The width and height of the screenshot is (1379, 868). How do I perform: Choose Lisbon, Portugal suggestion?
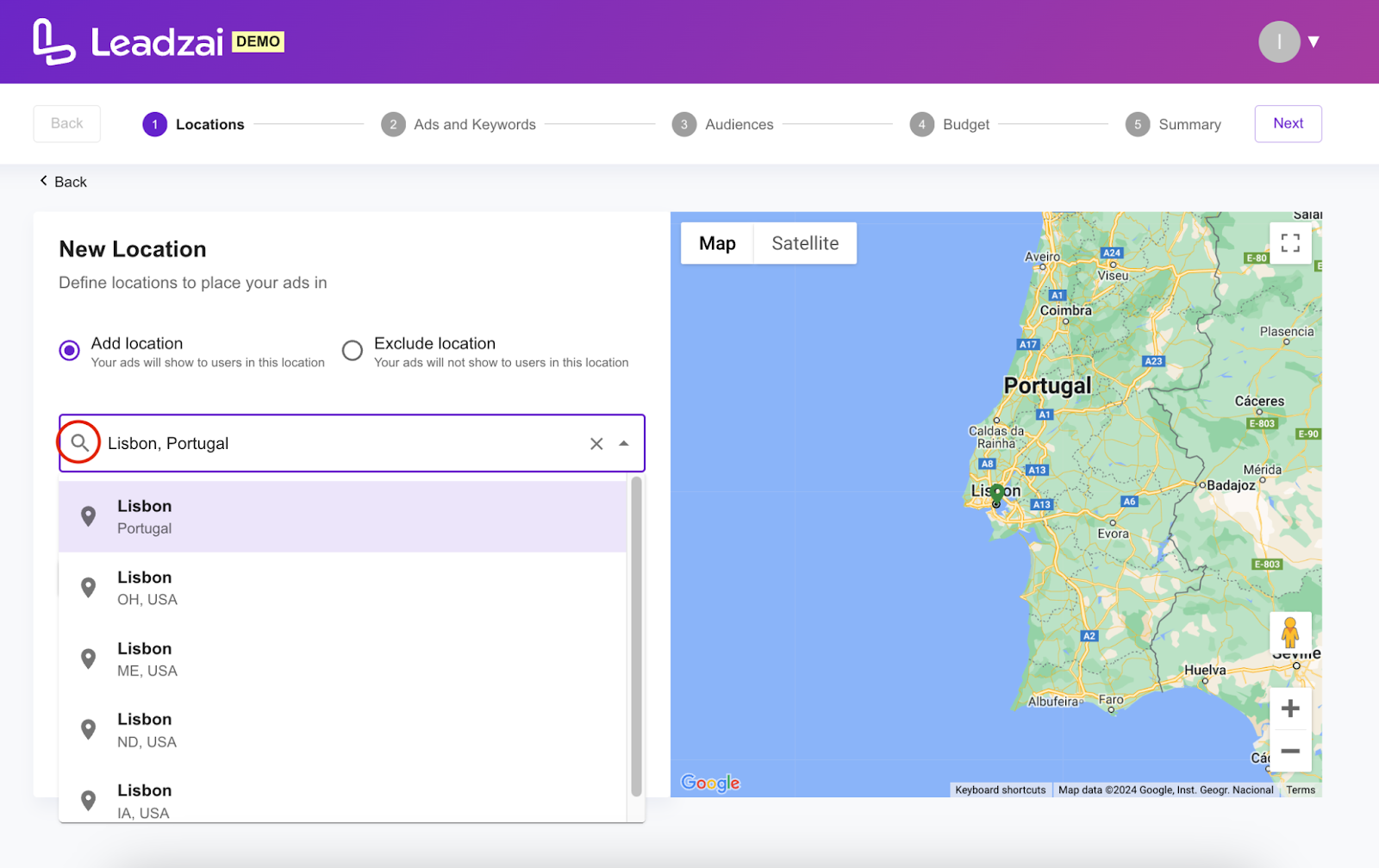[x=342, y=516]
